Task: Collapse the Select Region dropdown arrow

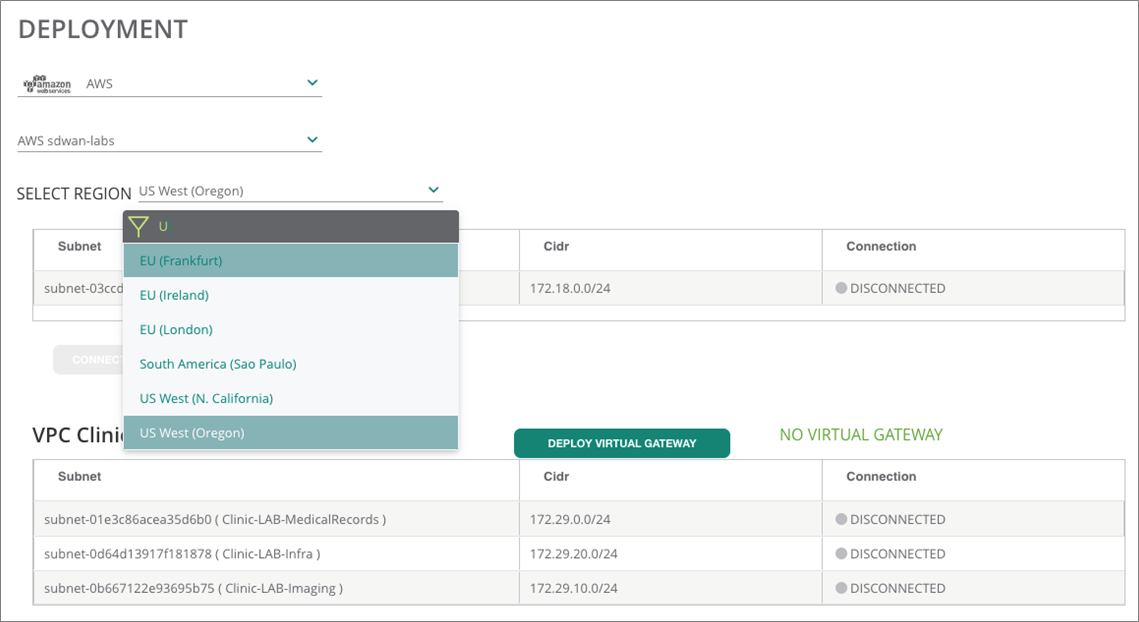Action: pos(434,190)
